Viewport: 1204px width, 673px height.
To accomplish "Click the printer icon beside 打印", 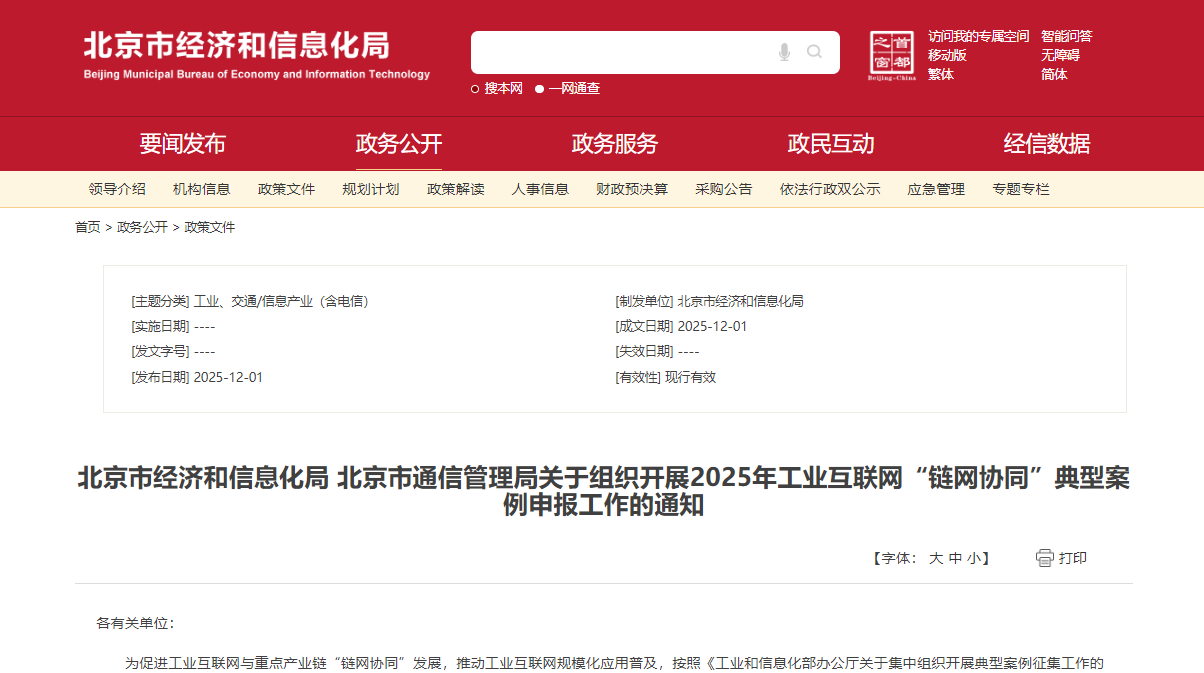I will (x=1045, y=558).
